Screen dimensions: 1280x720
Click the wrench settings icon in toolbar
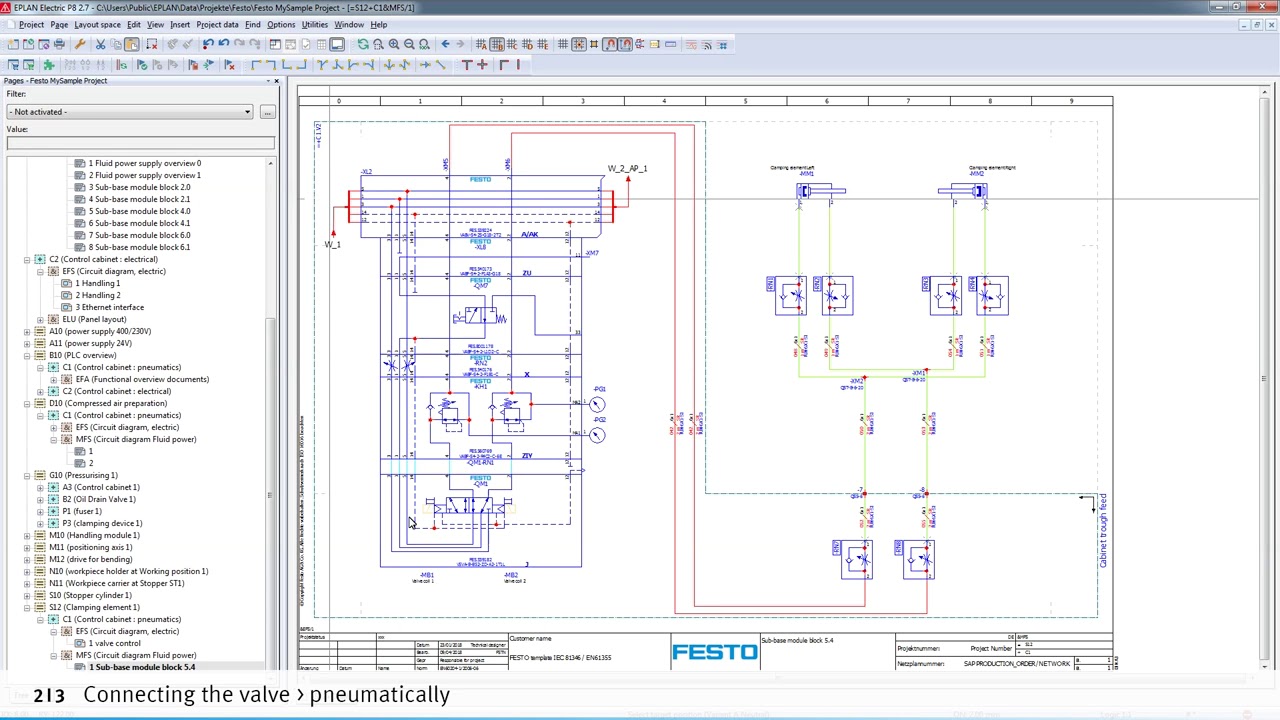pos(80,44)
